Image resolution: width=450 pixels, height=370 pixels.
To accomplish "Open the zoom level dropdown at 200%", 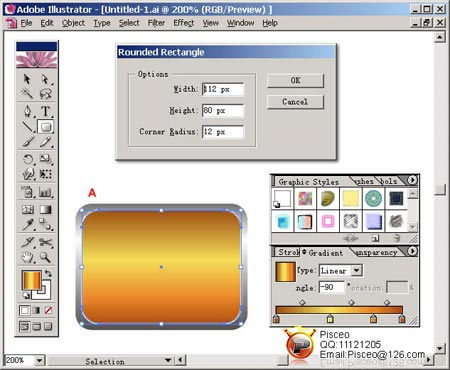I will (39, 360).
